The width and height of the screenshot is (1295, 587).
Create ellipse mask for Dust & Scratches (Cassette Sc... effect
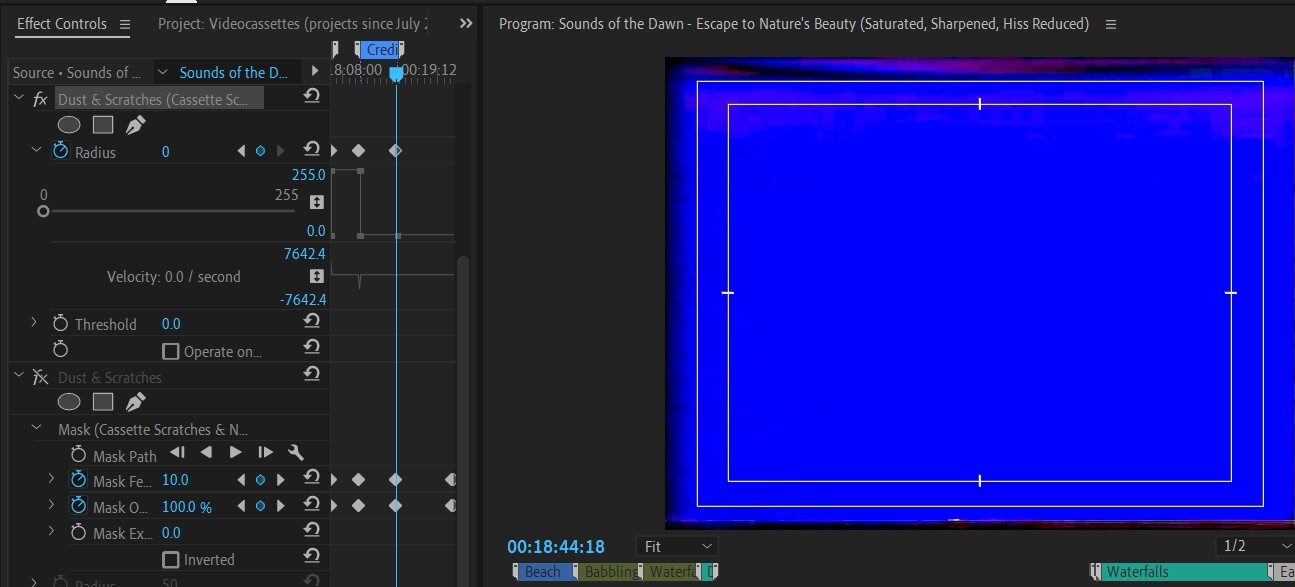click(x=68, y=125)
